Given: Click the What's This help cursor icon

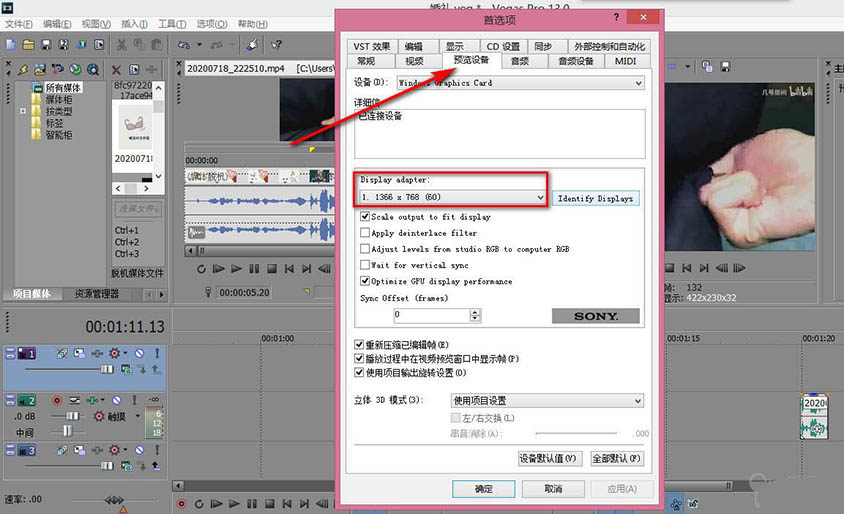Looking at the screenshot, I should tap(277, 45).
